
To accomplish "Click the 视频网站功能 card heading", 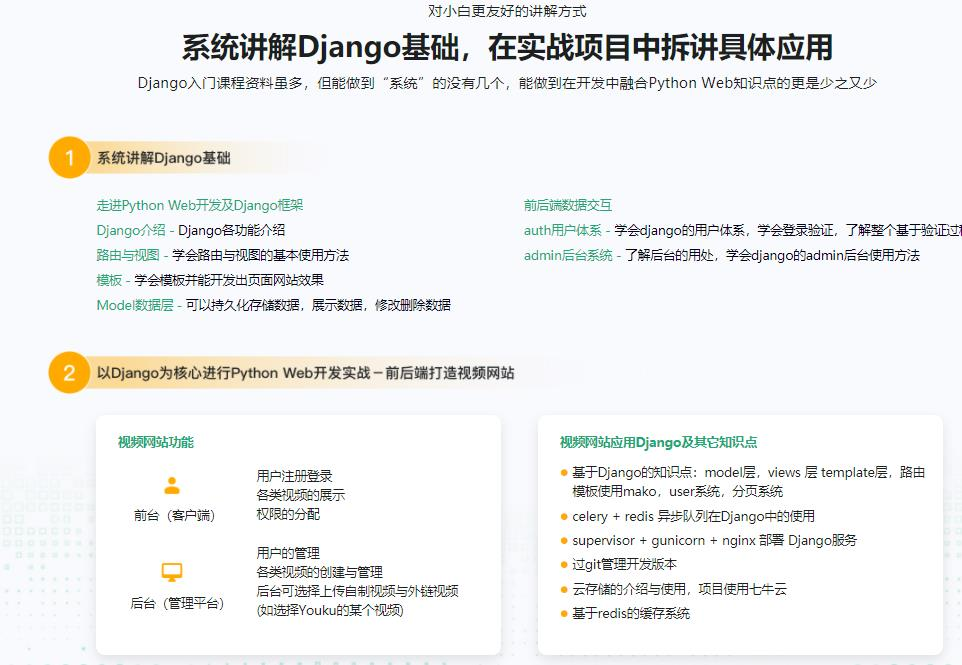I will click(x=155, y=442).
